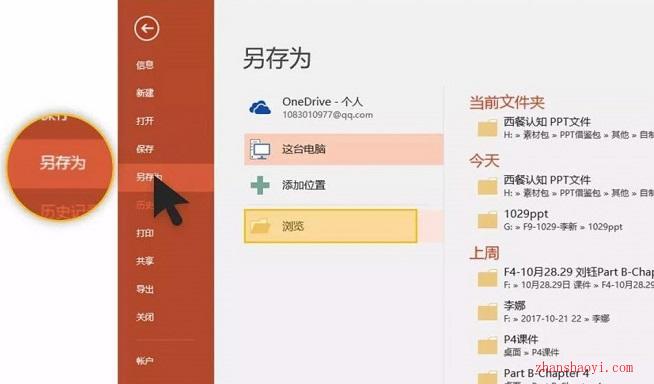Choose 打开 from the sidebar menu
Viewport: 654px width, 384px height.
point(145,121)
